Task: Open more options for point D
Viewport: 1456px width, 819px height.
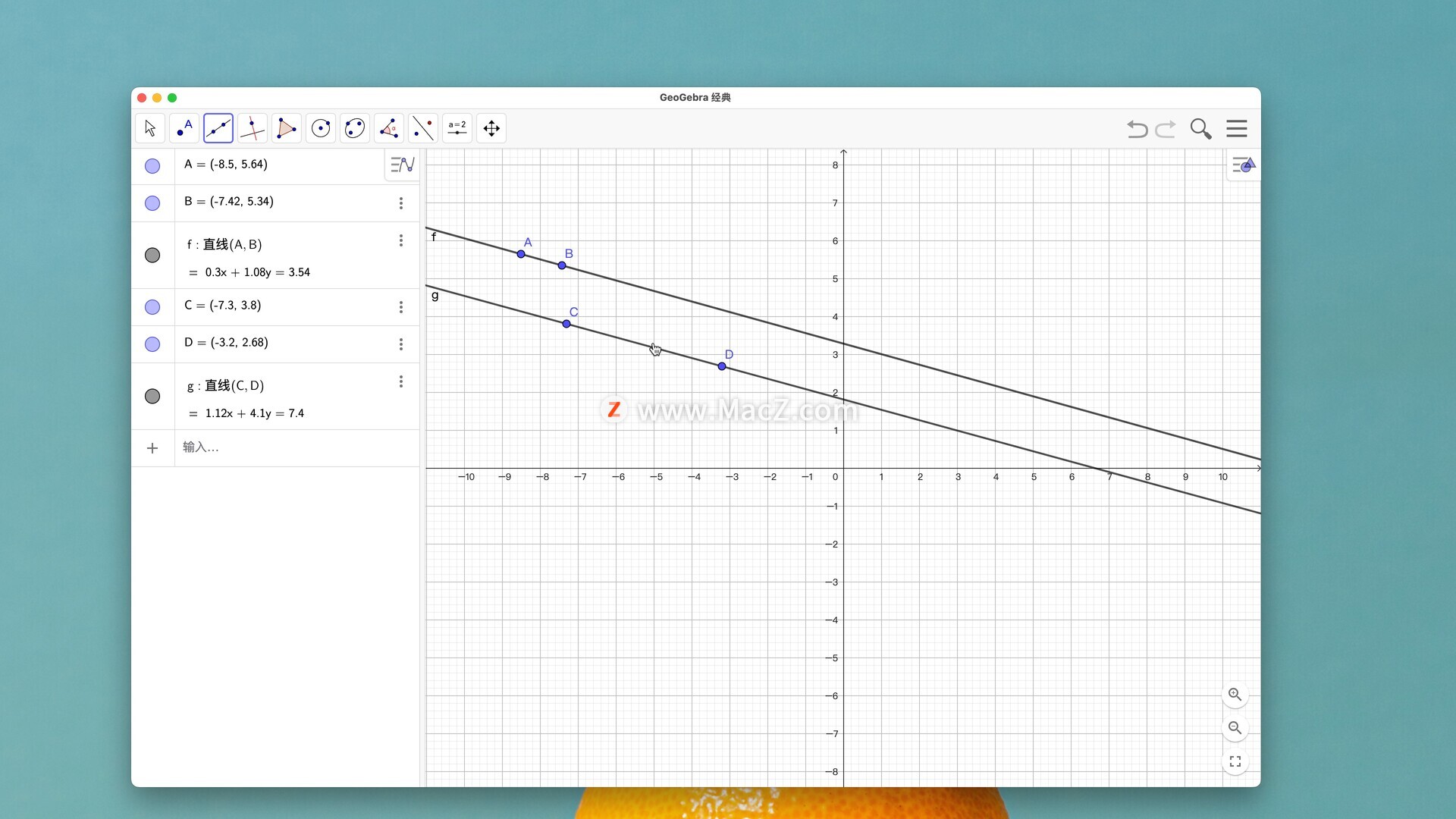Action: click(401, 344)
